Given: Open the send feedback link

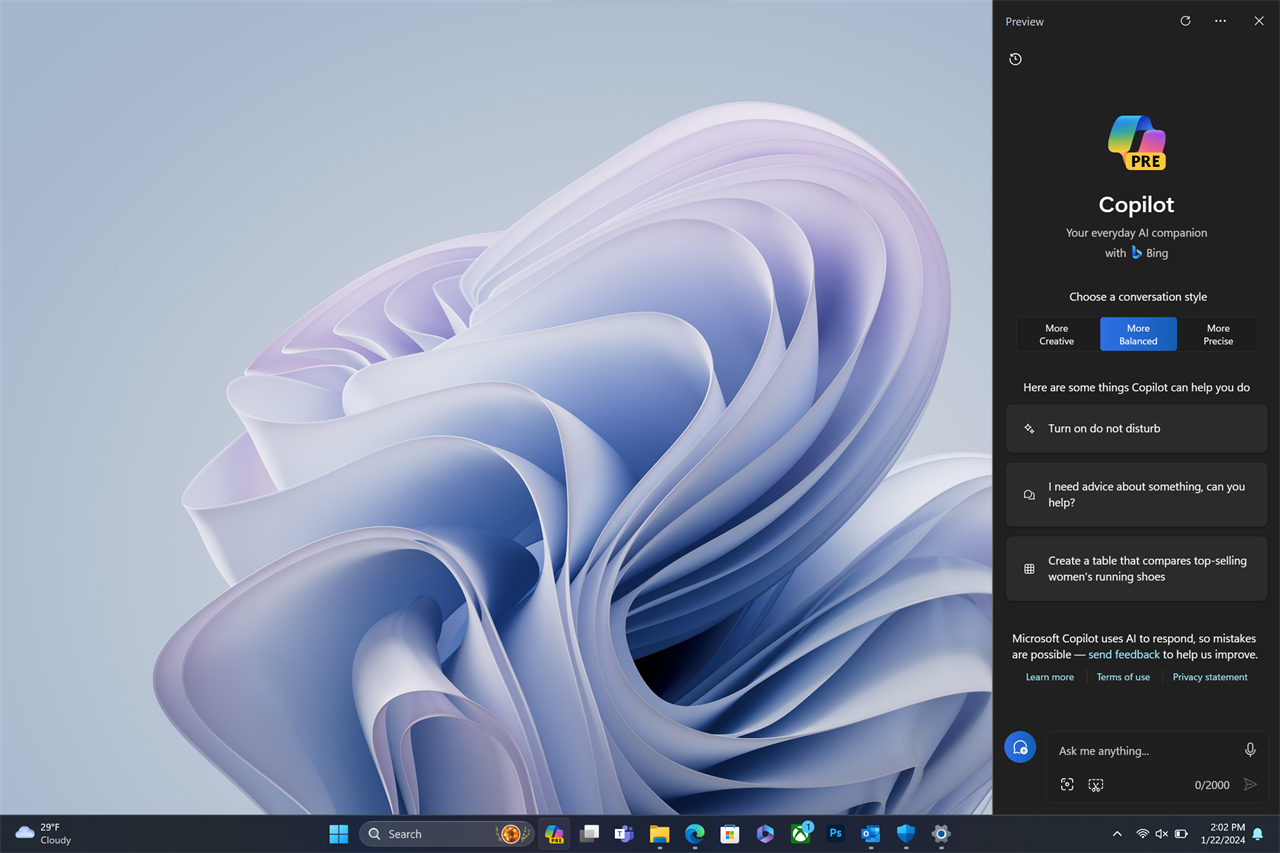Looking at the screenshot, I should click(x=1124, y=655).
